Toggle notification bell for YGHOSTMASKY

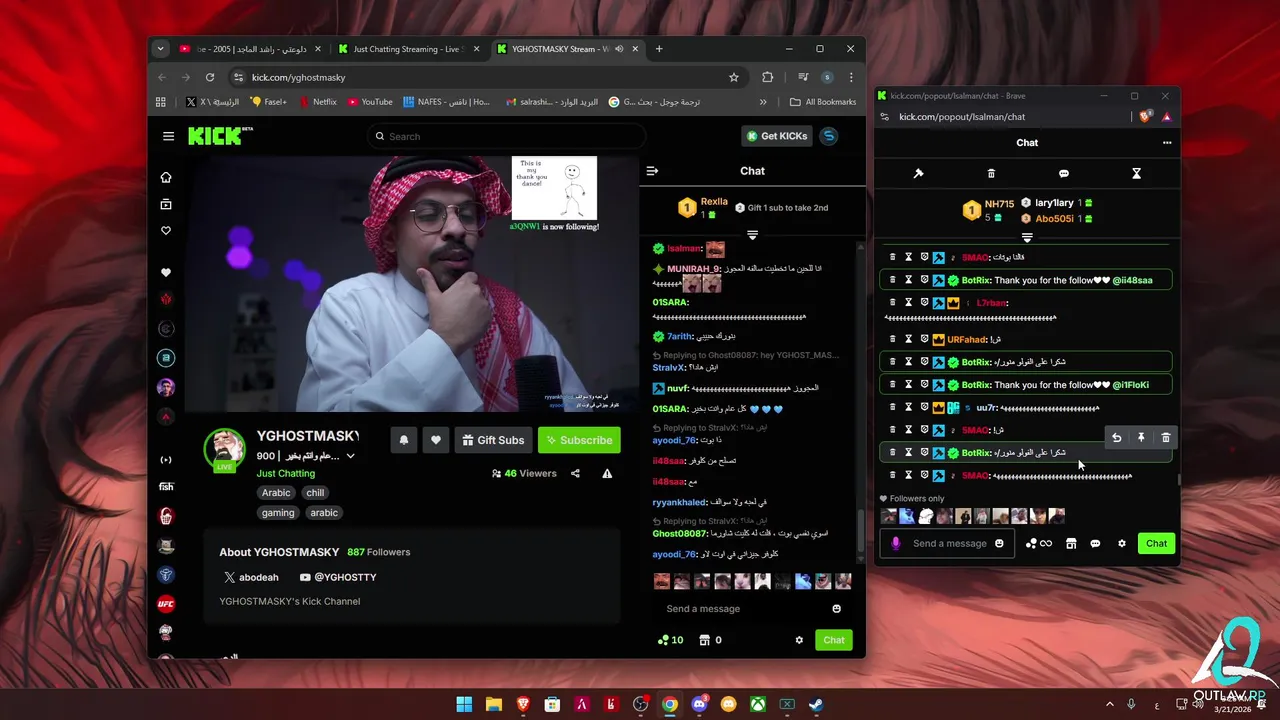(x=404, y=440)
